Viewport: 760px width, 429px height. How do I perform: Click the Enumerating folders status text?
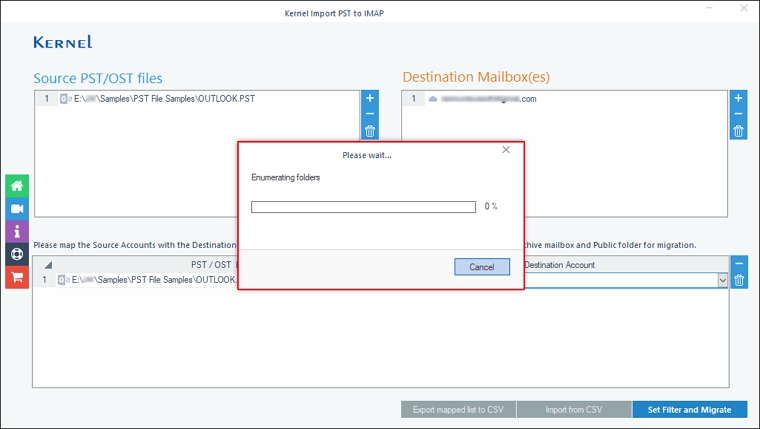[285, 177]
